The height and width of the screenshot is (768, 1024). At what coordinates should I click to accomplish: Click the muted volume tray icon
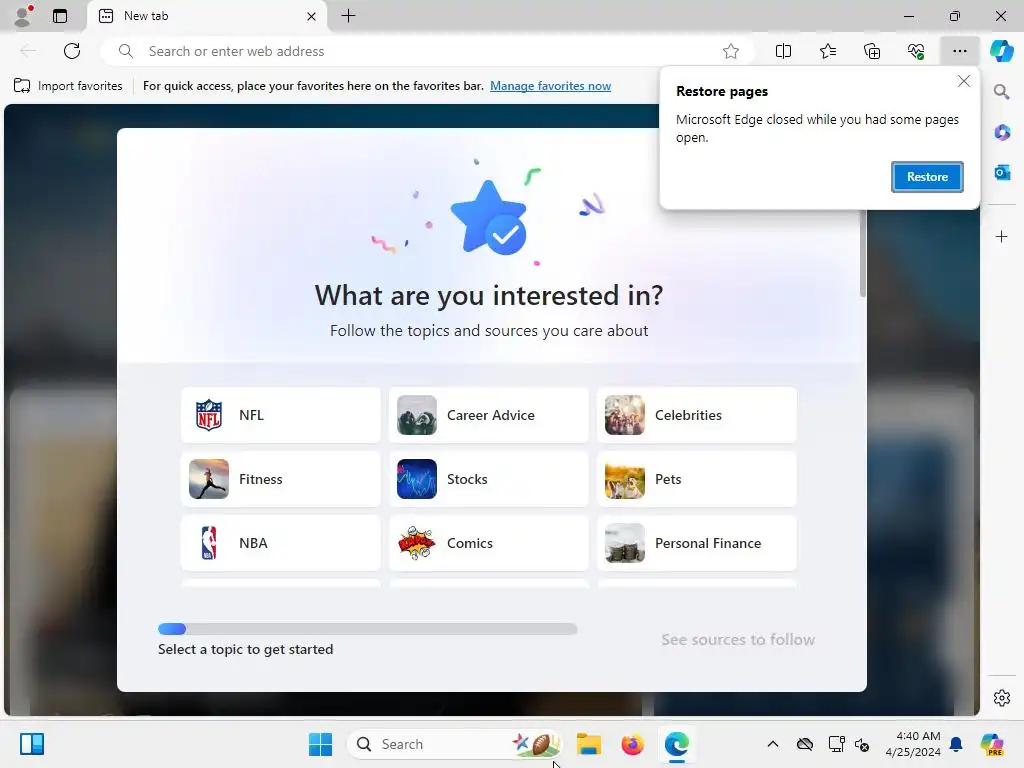(862, 744)
